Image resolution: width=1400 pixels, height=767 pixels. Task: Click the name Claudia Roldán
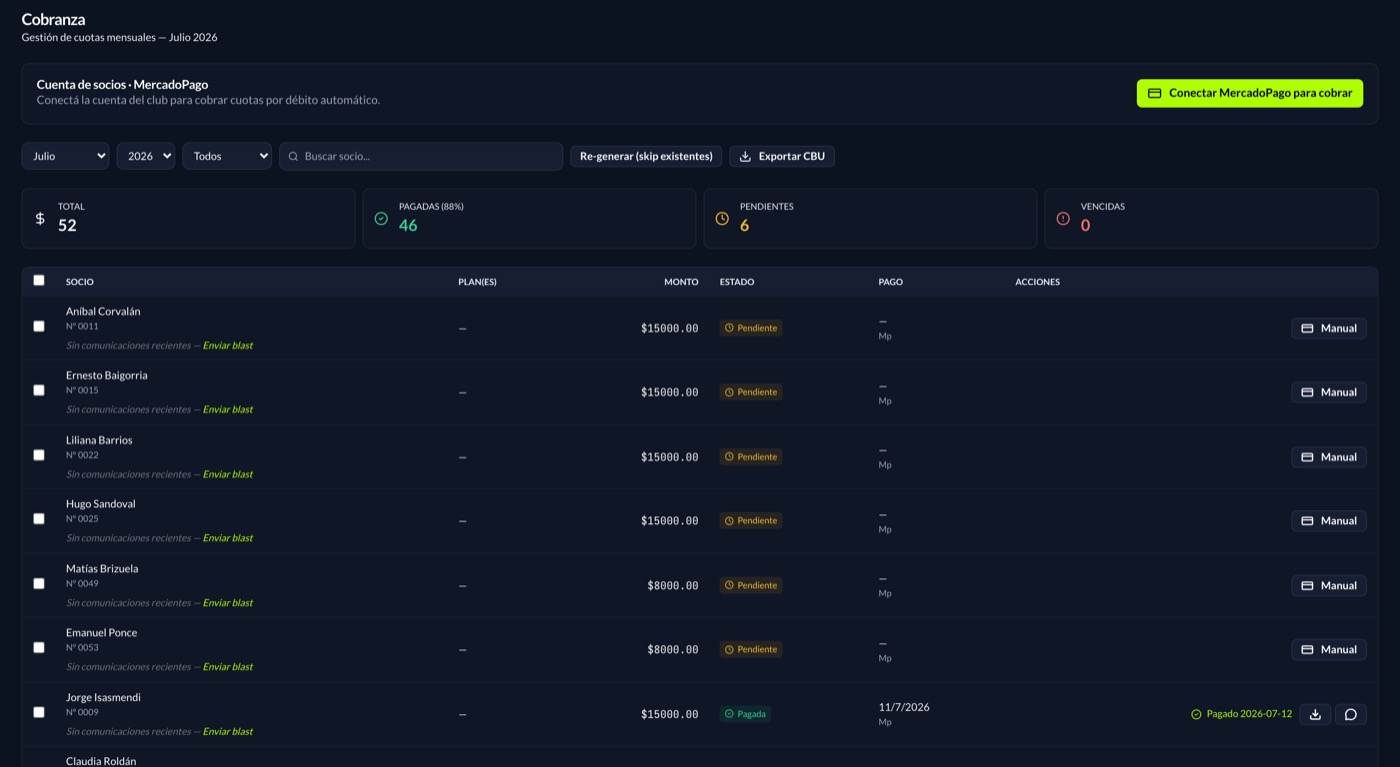pos(101,761)
